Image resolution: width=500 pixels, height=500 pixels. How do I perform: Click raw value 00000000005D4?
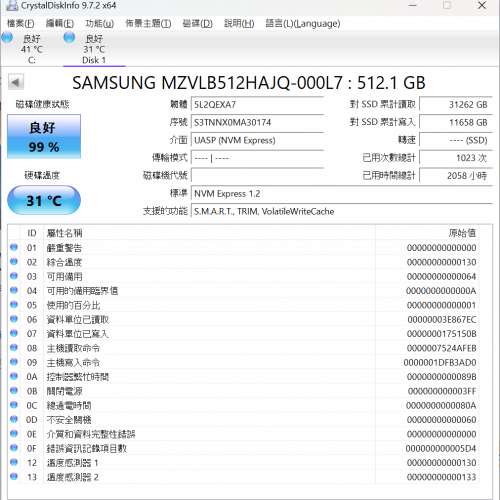click(x=441, y=448)
